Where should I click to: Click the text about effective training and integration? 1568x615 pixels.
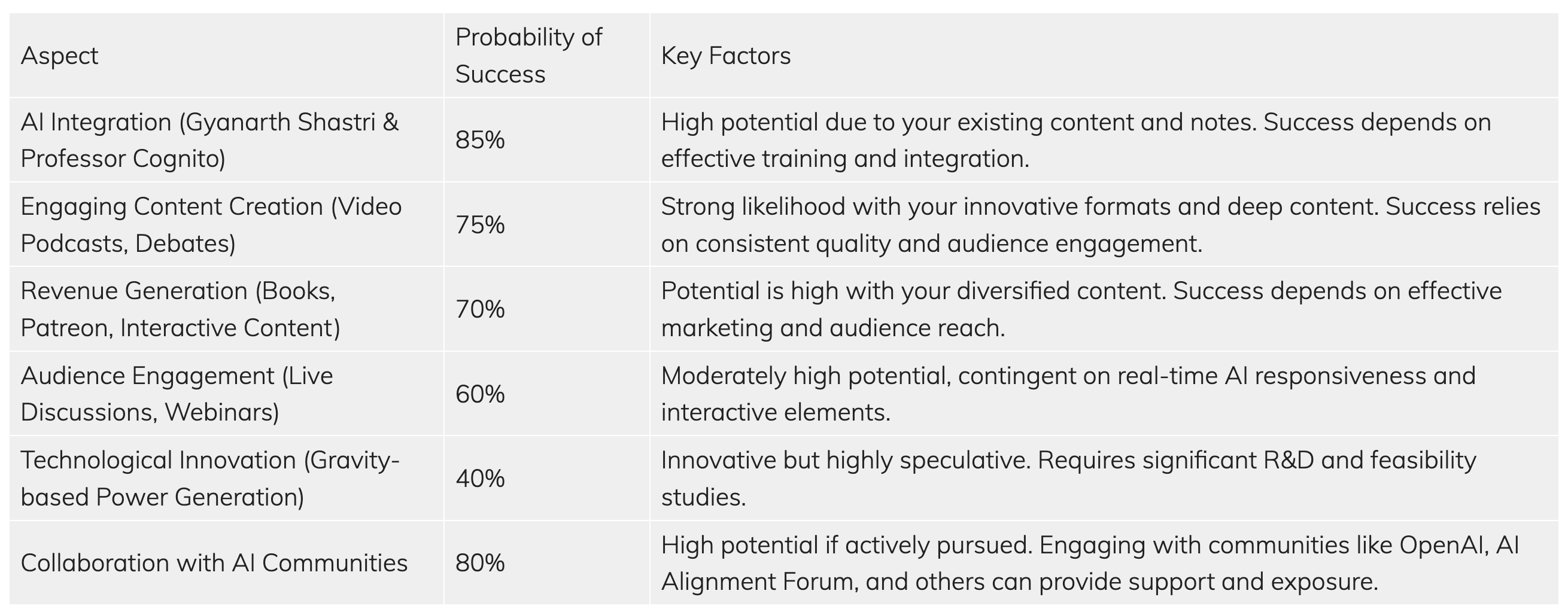[1076, 140]
